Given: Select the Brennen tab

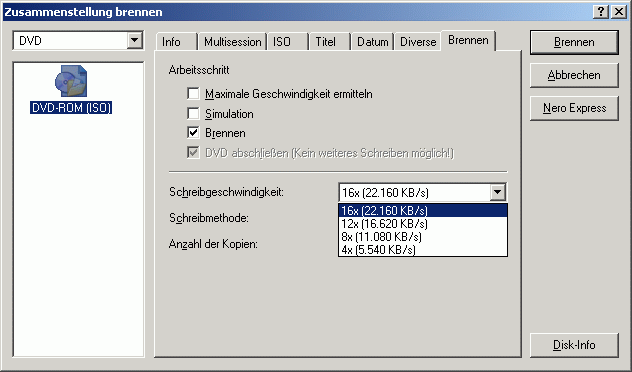Looking at the screenshot, I should pyautogui.click(x=468, y=40).
